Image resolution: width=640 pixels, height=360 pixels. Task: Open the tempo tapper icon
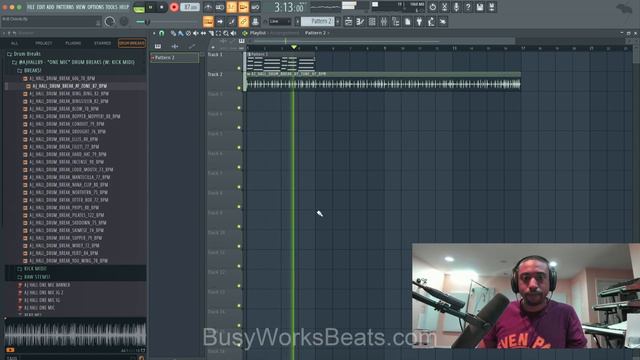coord(431,22)
